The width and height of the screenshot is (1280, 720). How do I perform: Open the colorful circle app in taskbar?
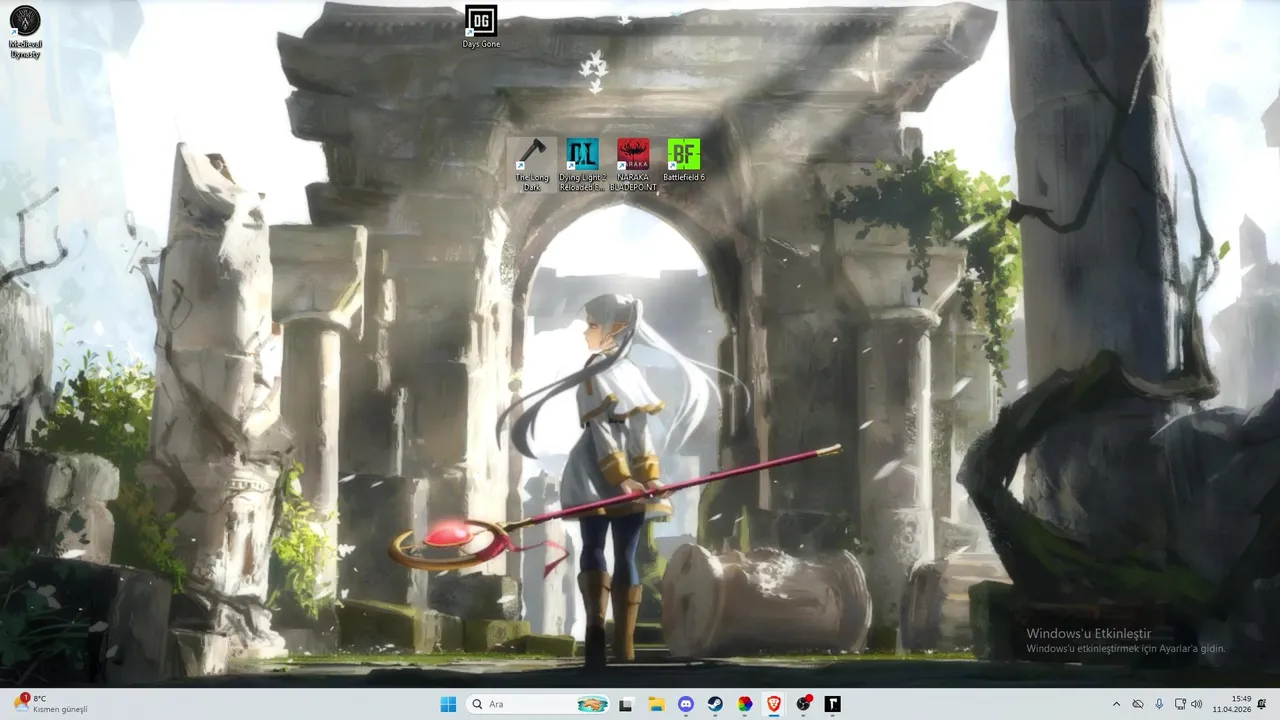pos(745,704)
